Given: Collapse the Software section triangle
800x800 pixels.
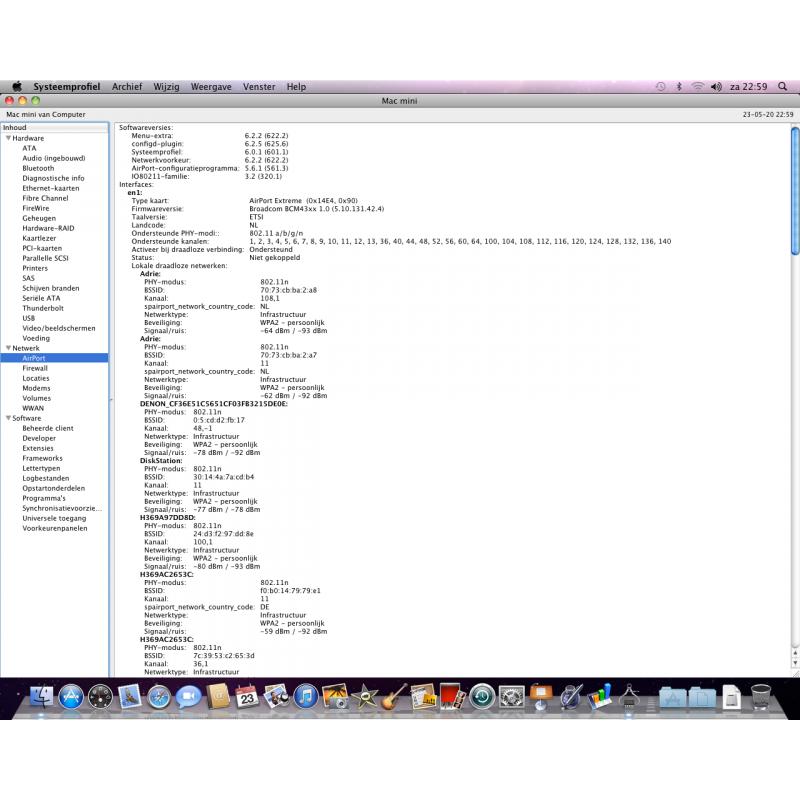Looking at the screenshot, I should point(8,418).
